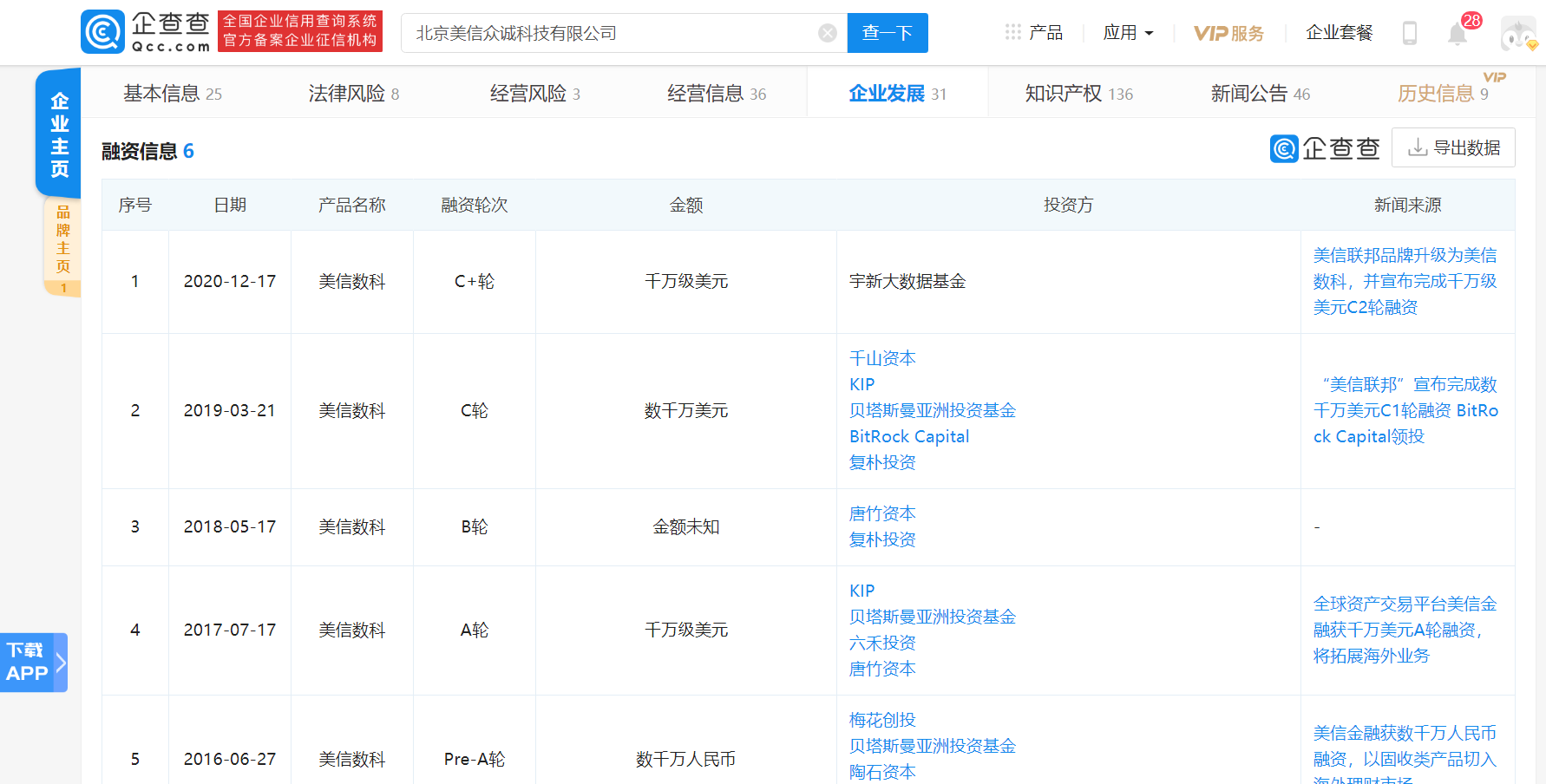This screenshot has width=1546, height=784.
Task: Open 贝塔斯曼亚洲投资基金 in Pre-A轮 row
Action: click(x=933, y=746)
